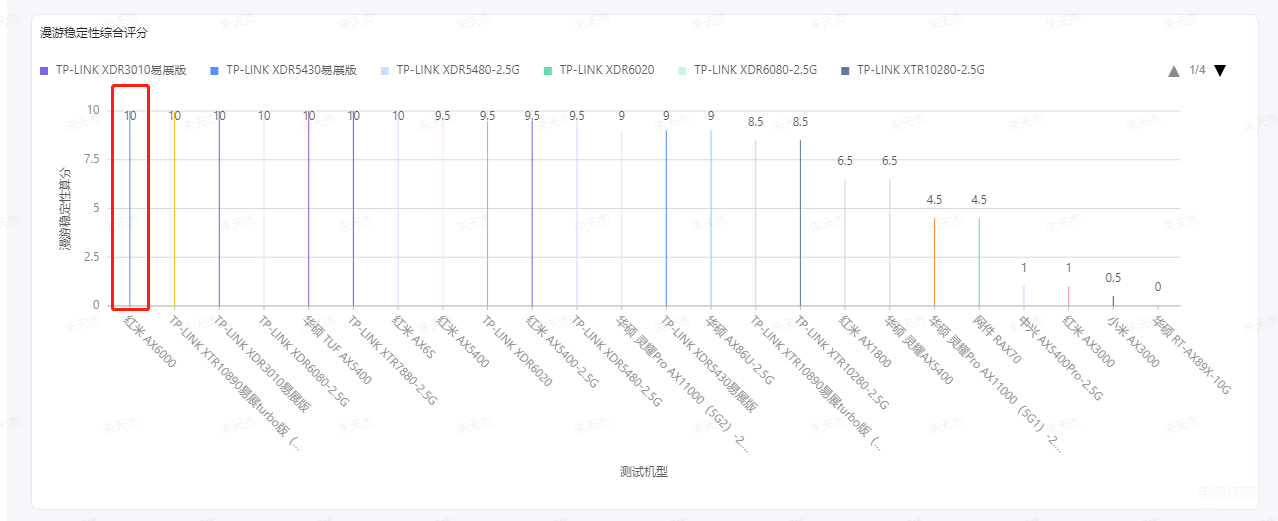Viewport: 1278px width, 521px height.
Task: Go to previous legend page with up arrow
Action: click(x=1174, y=70)
